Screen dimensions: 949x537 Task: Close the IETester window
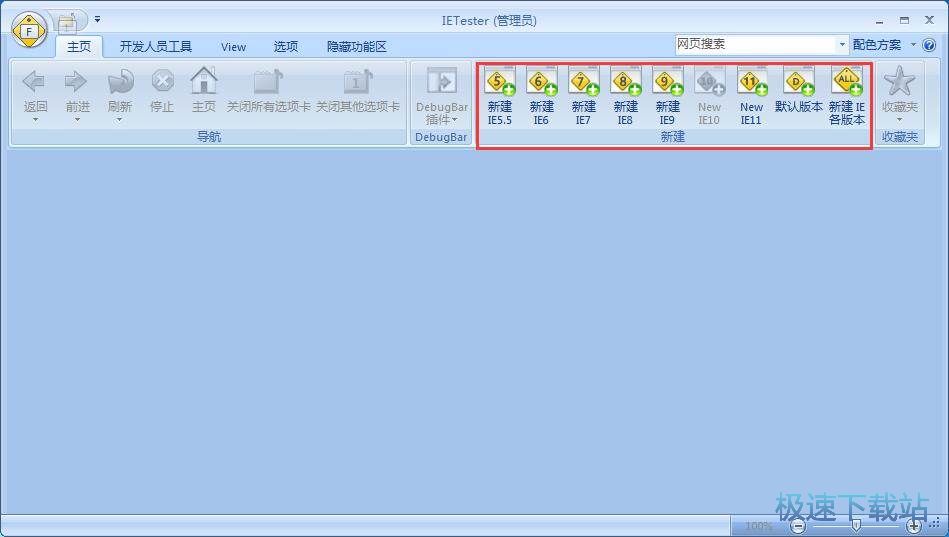tap(930, 20)
